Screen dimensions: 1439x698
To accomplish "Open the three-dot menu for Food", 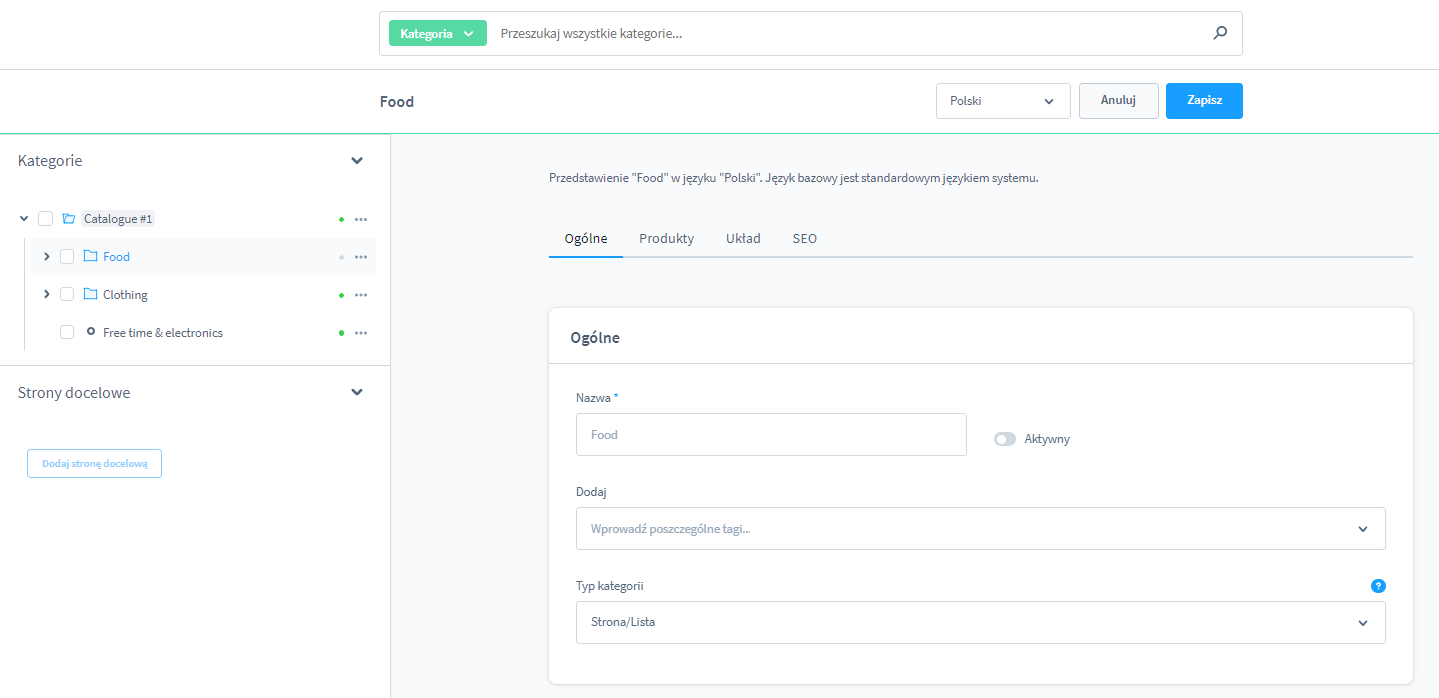I will tap(361, 257).
